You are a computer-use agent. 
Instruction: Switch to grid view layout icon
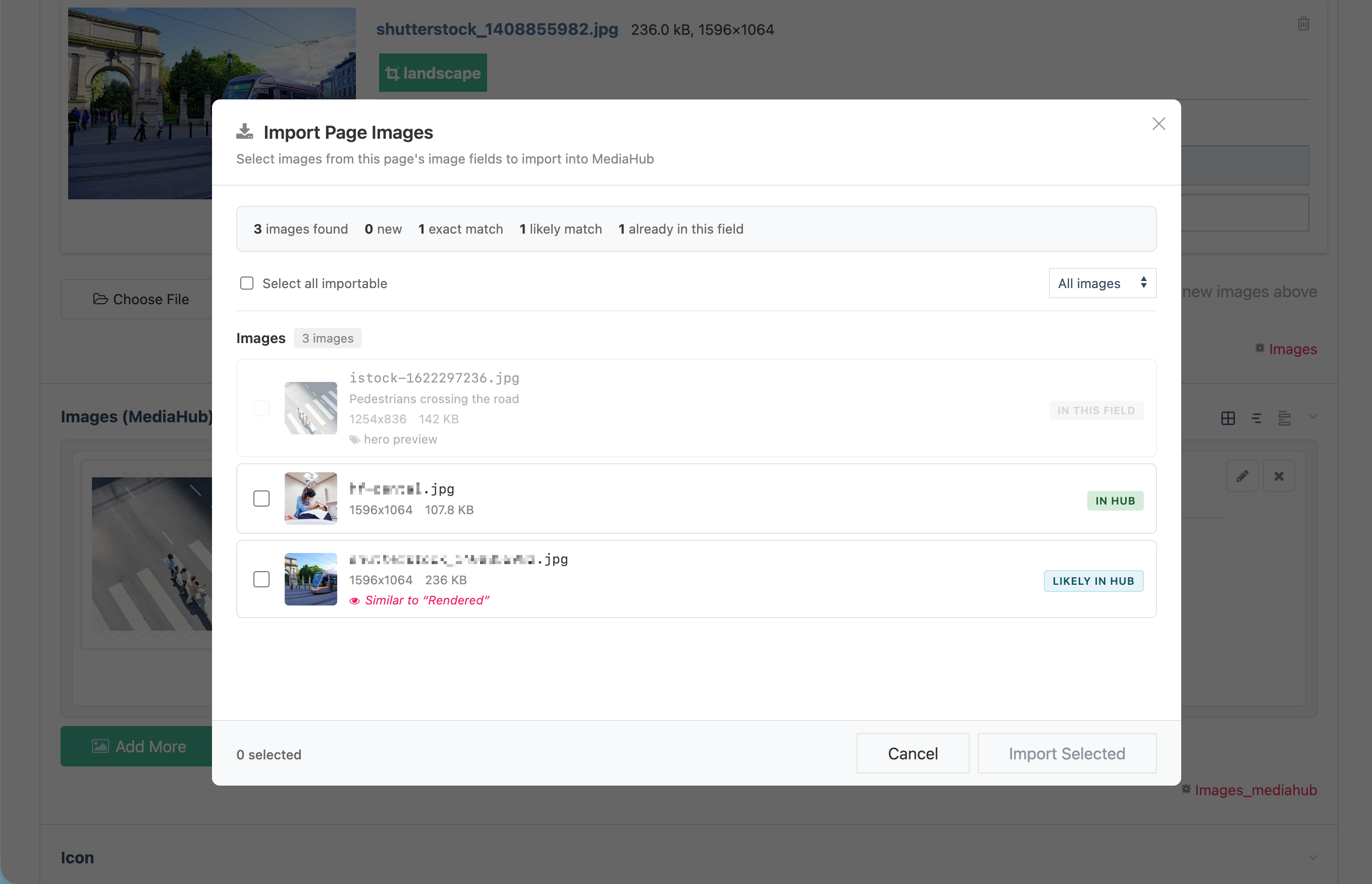pos(1228,418)
